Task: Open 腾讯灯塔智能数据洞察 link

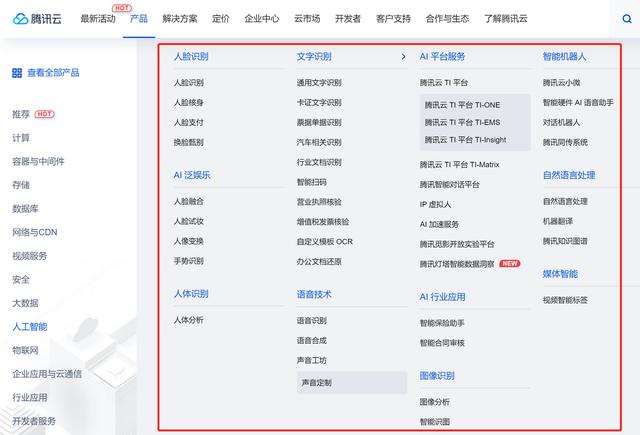Action: pyautogui.click(x=457, y=264)
